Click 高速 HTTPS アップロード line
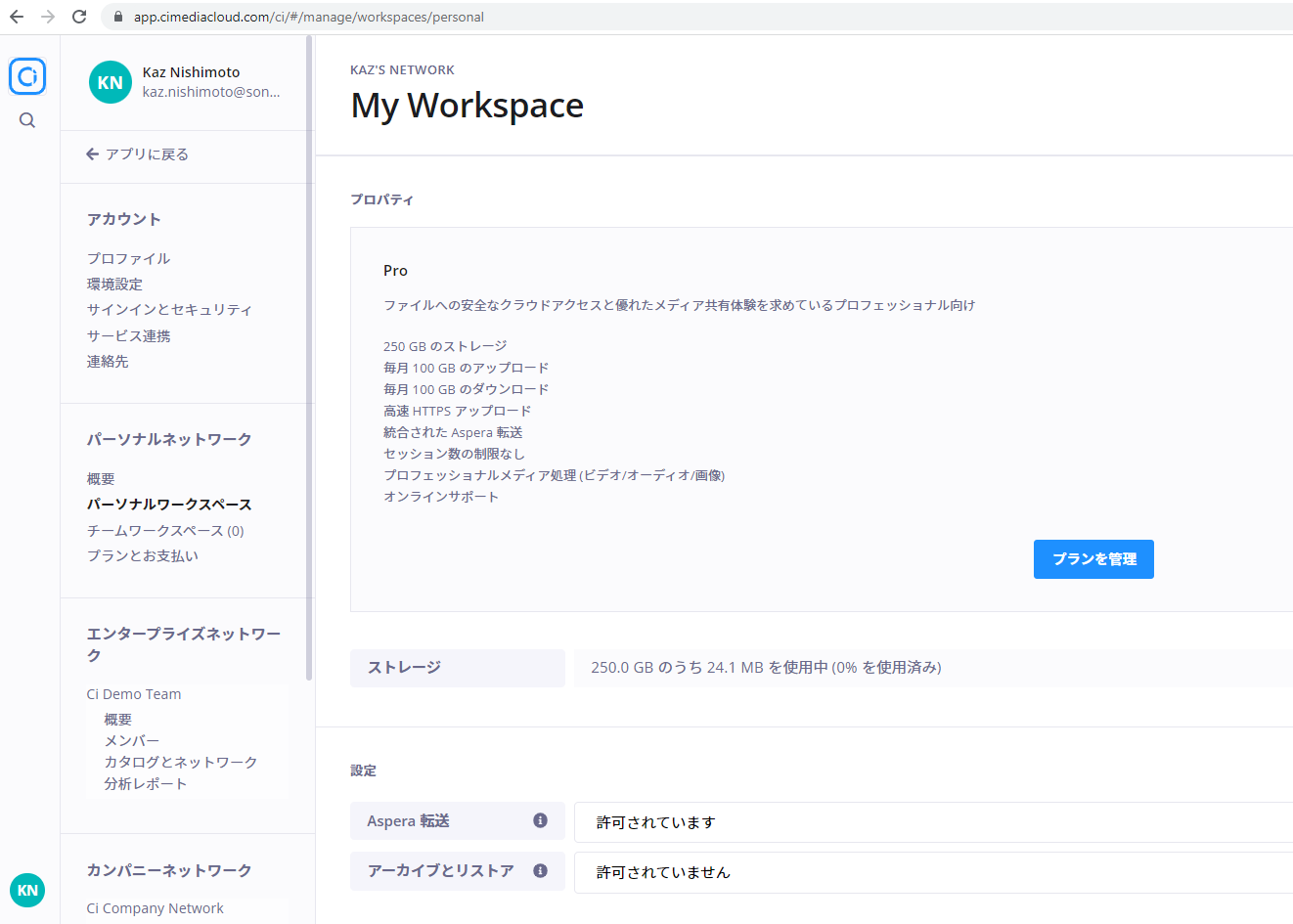The width and height of the screenshot is (1293, 924). tap(457, 411)
